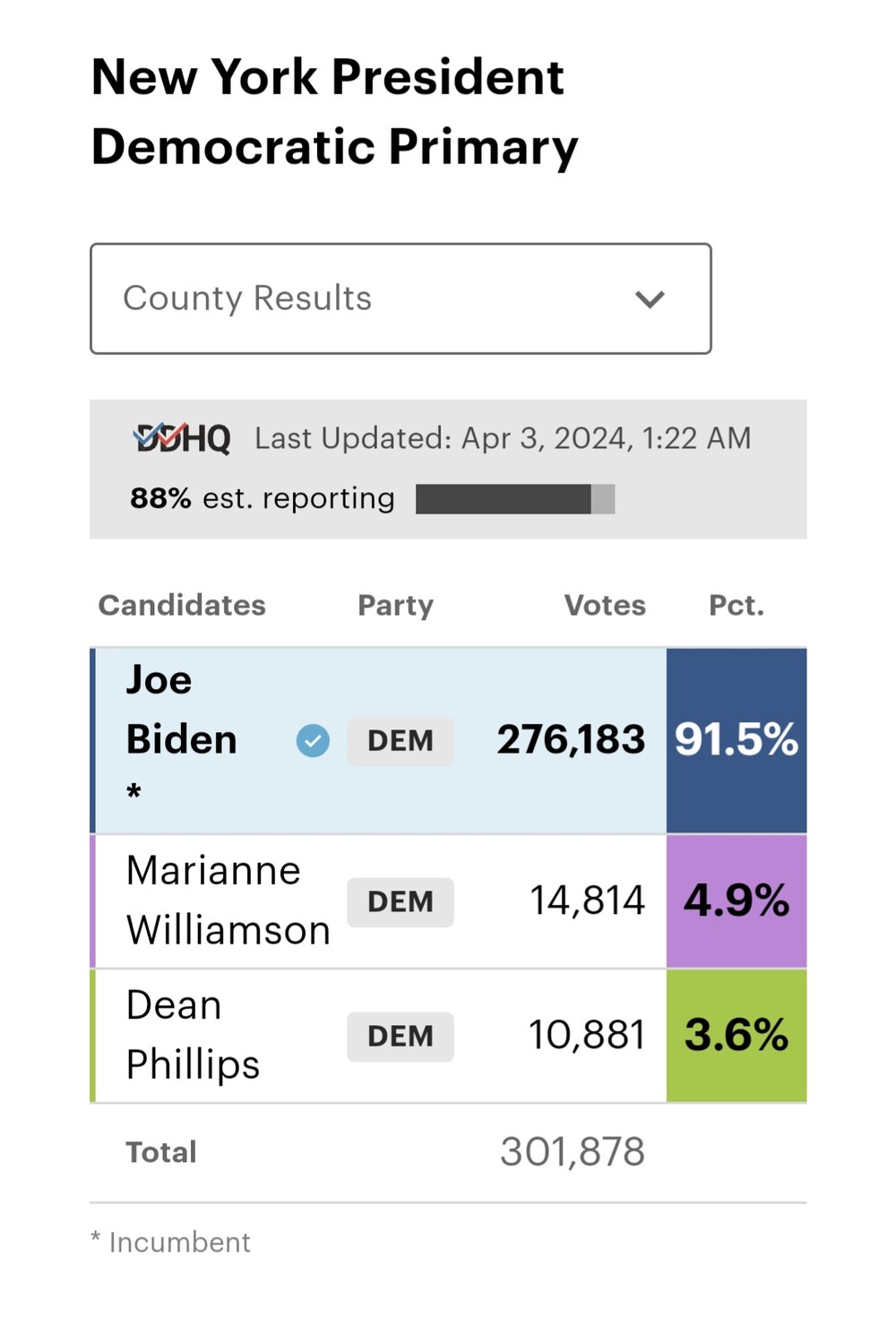The height and width of the screenshot is (1344, 896).
Task: Click Dean Phillips' DEM party badge
Action: tap(401, 1036)
